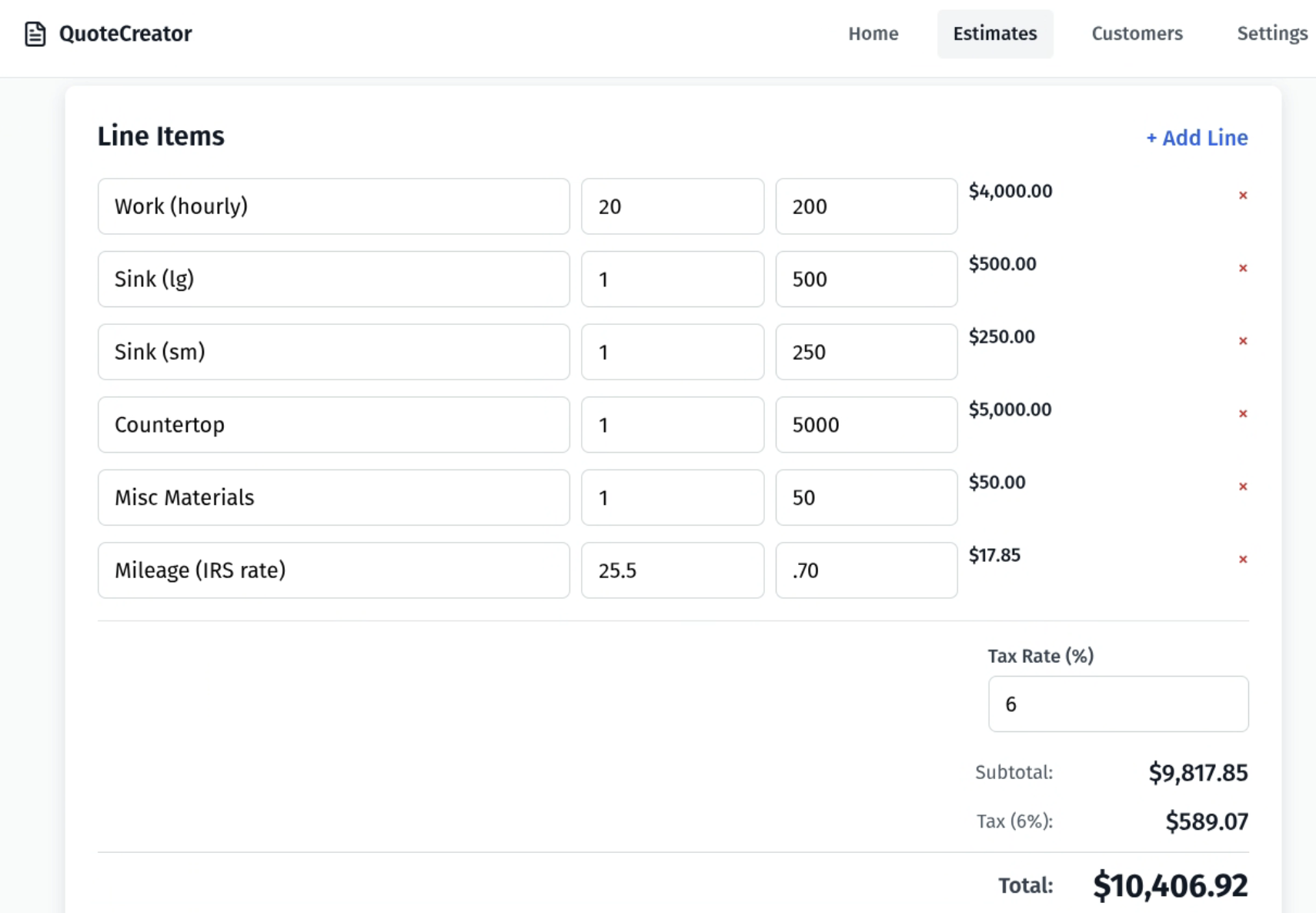The image size is (1316, 913).
Task: Remove the Sink (lg) line item
Action: point(1243,269)
